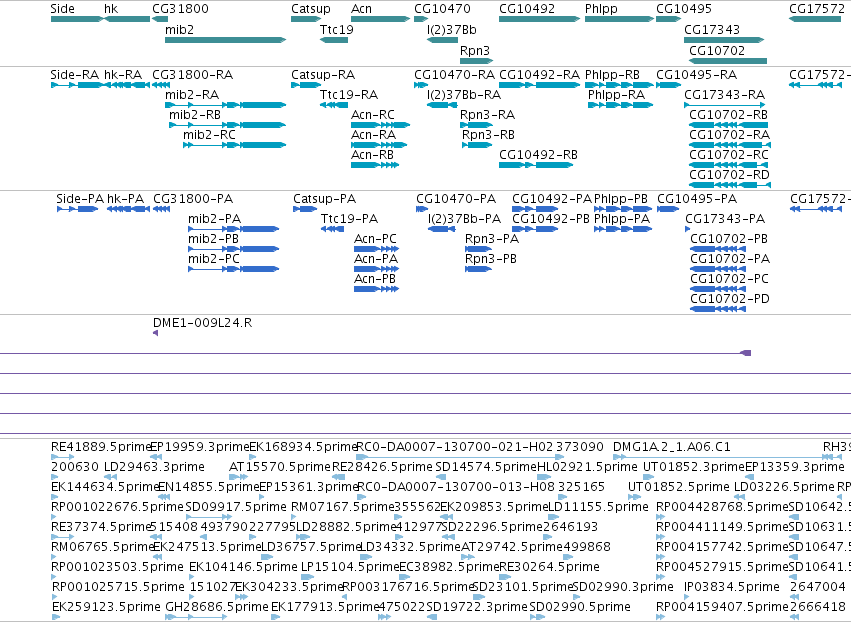Open the CG10702-RD transcript
Image resolution: width=851 pixels, height=622 pixels.
[x=730, y=185]
